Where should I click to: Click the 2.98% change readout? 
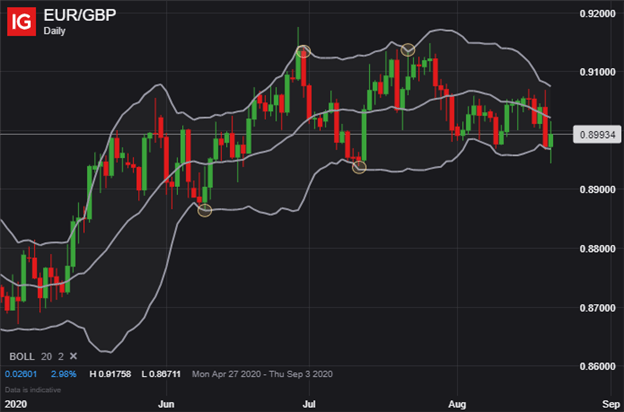point(64,374)
